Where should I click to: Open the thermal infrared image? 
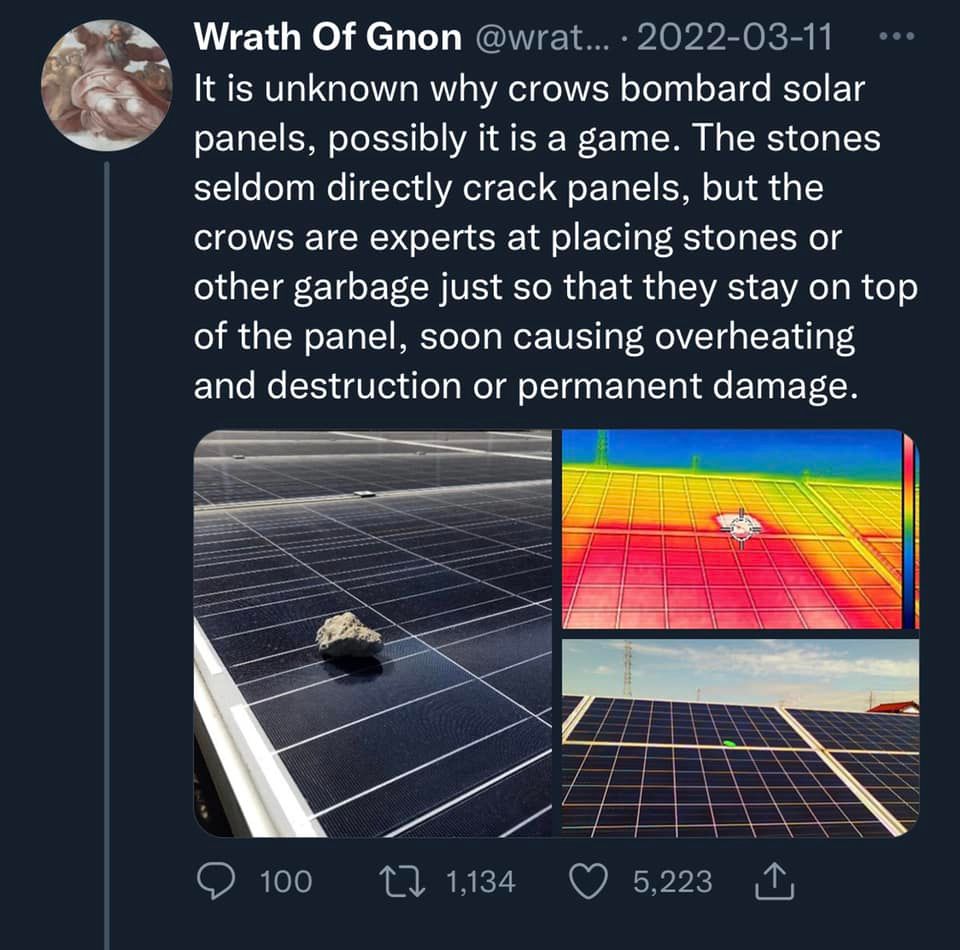[732, 529]
